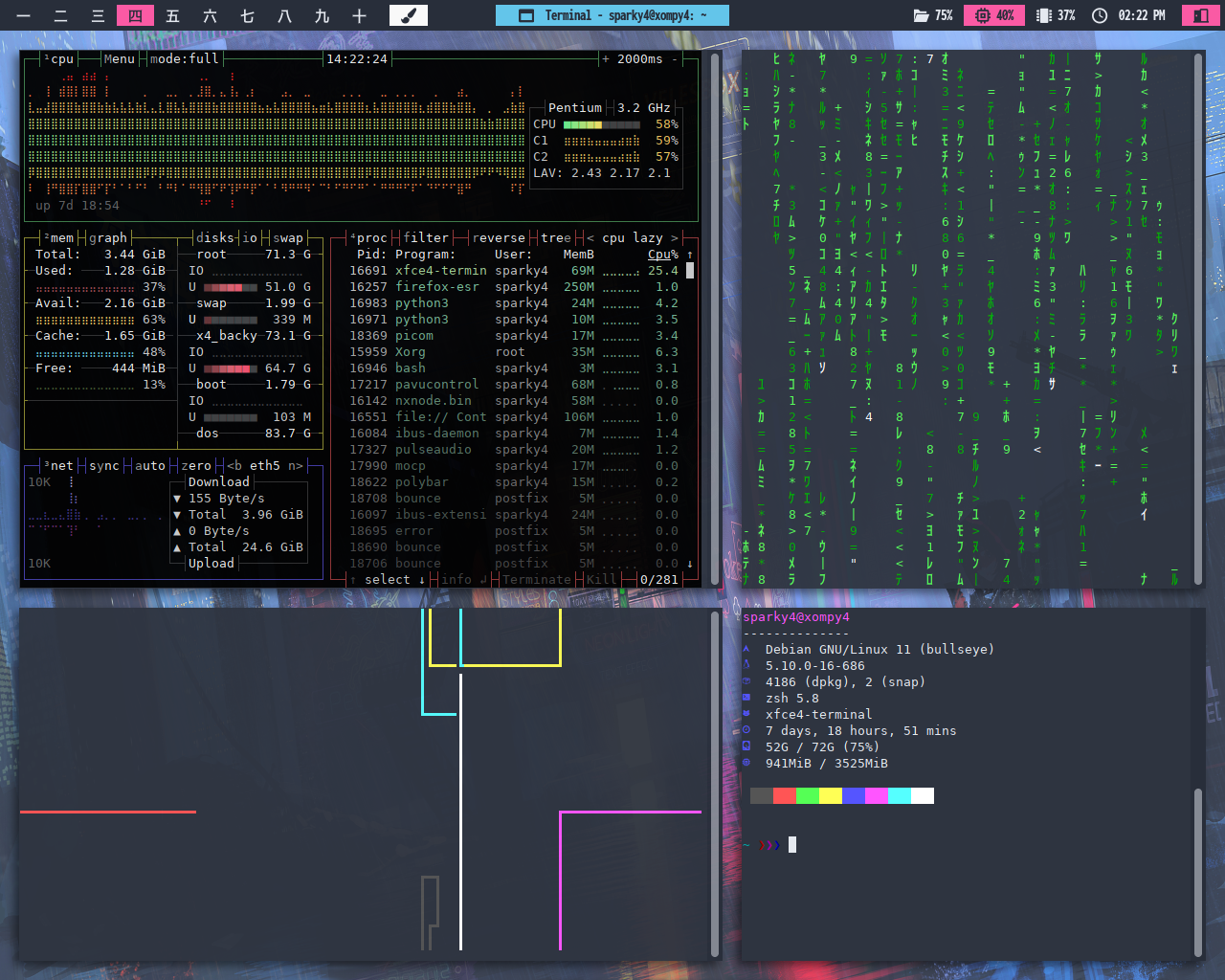Switch to workspace 五
Screen dimensions: 1225x980
172,15
